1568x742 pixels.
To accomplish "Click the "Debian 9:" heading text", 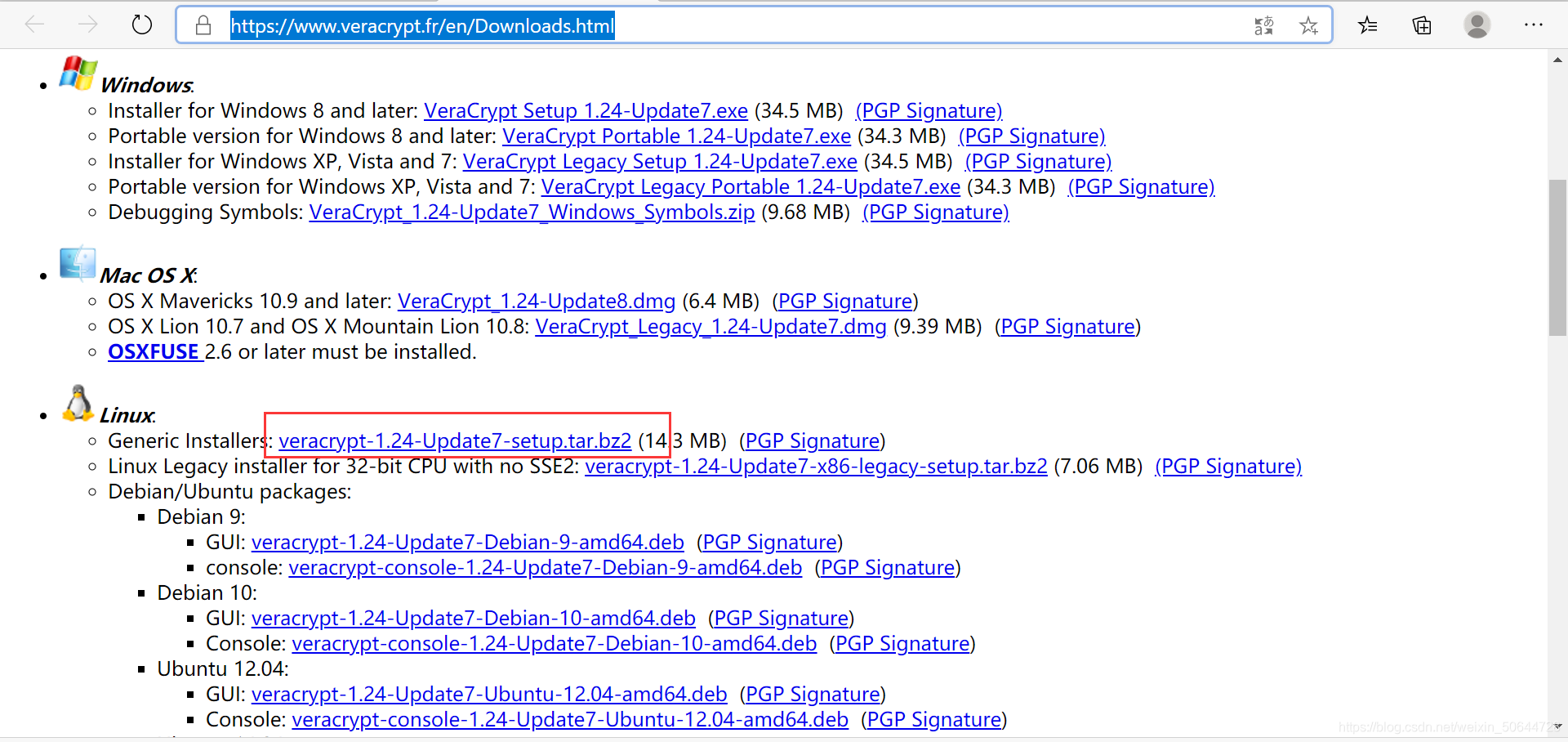I will pos(201,517).
